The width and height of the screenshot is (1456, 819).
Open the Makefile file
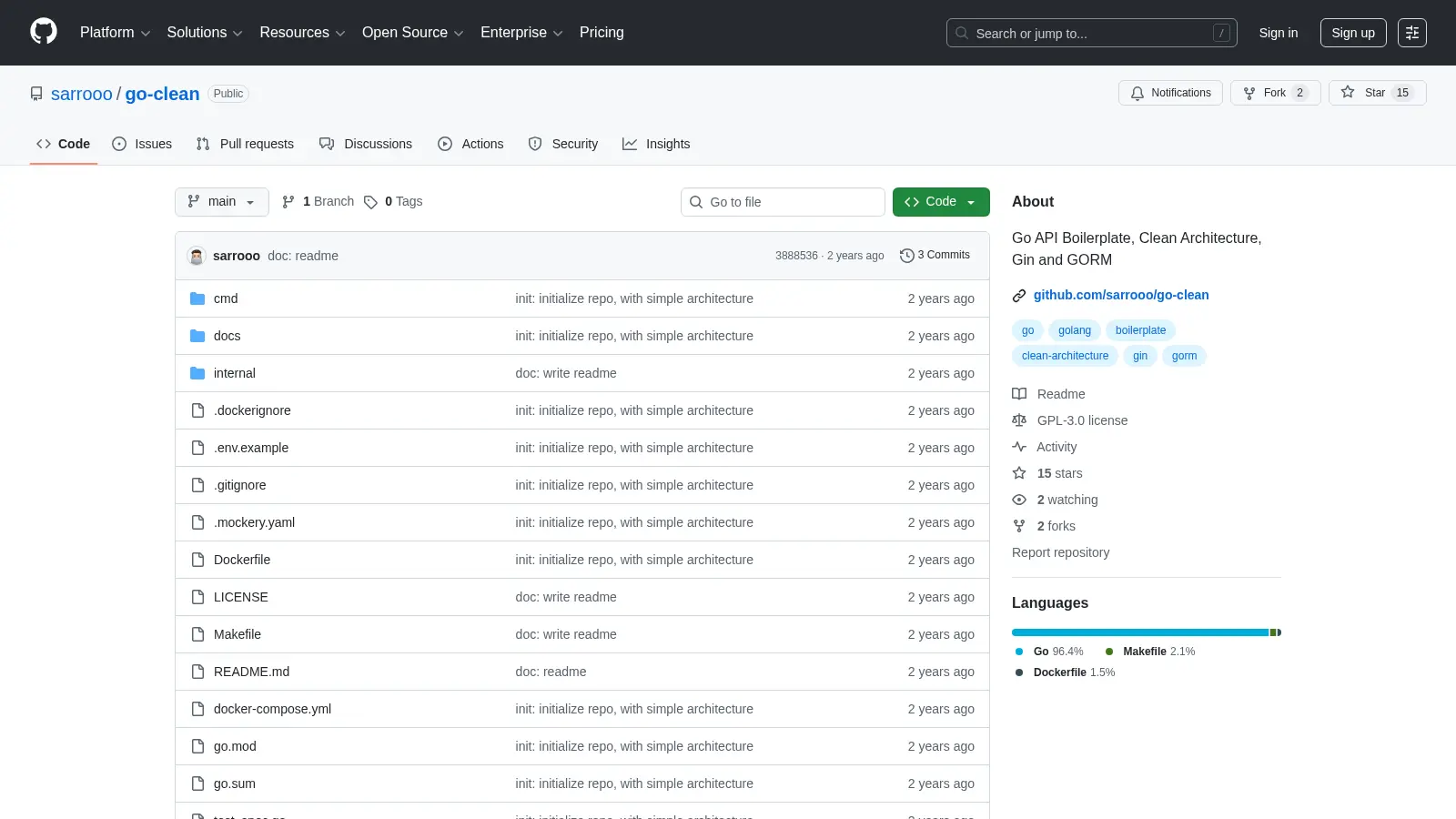(238, 634)
